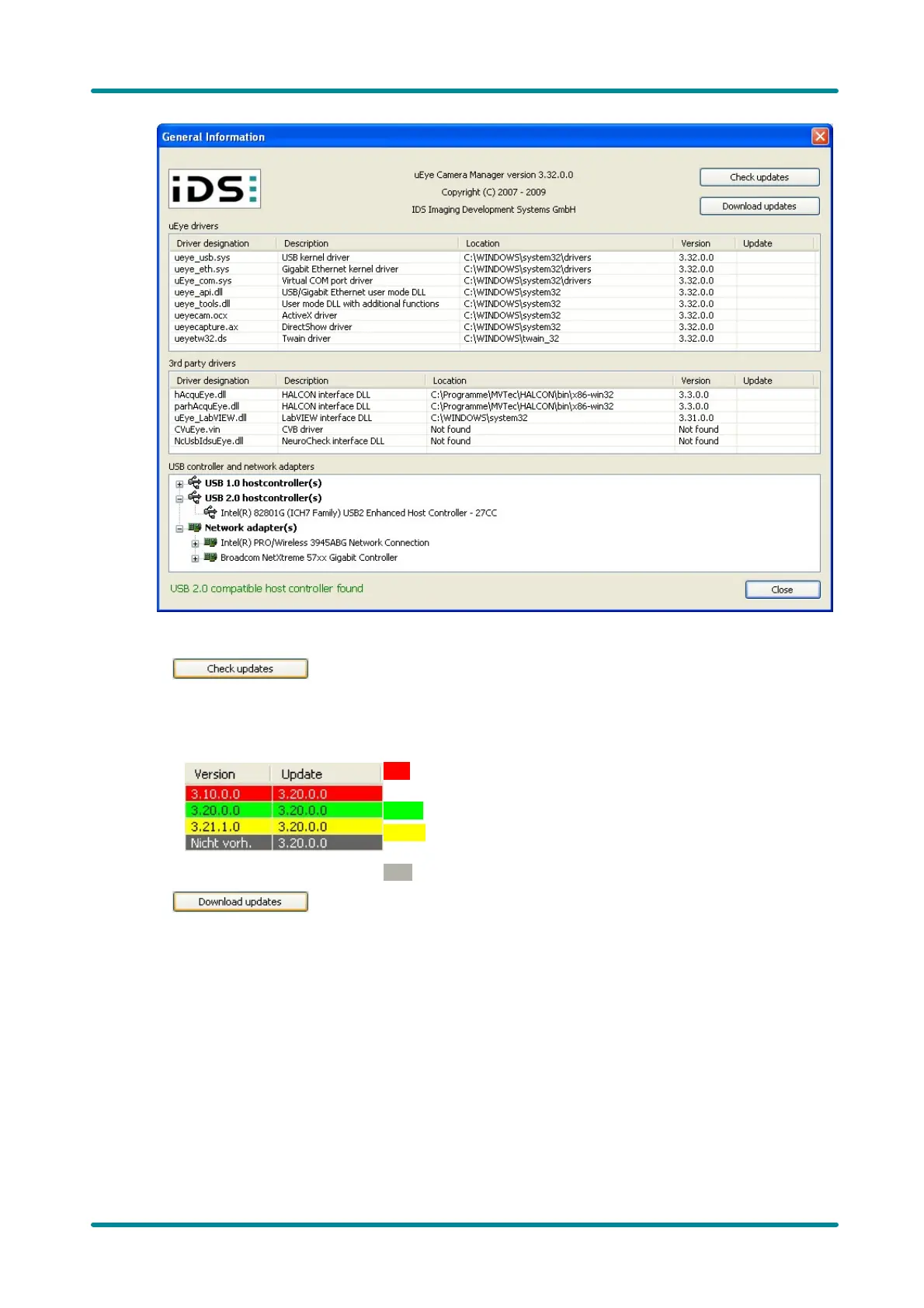Click the Check updates button shown below the dialog
This screenshot has height=1308, width=924.
[240, 669]
